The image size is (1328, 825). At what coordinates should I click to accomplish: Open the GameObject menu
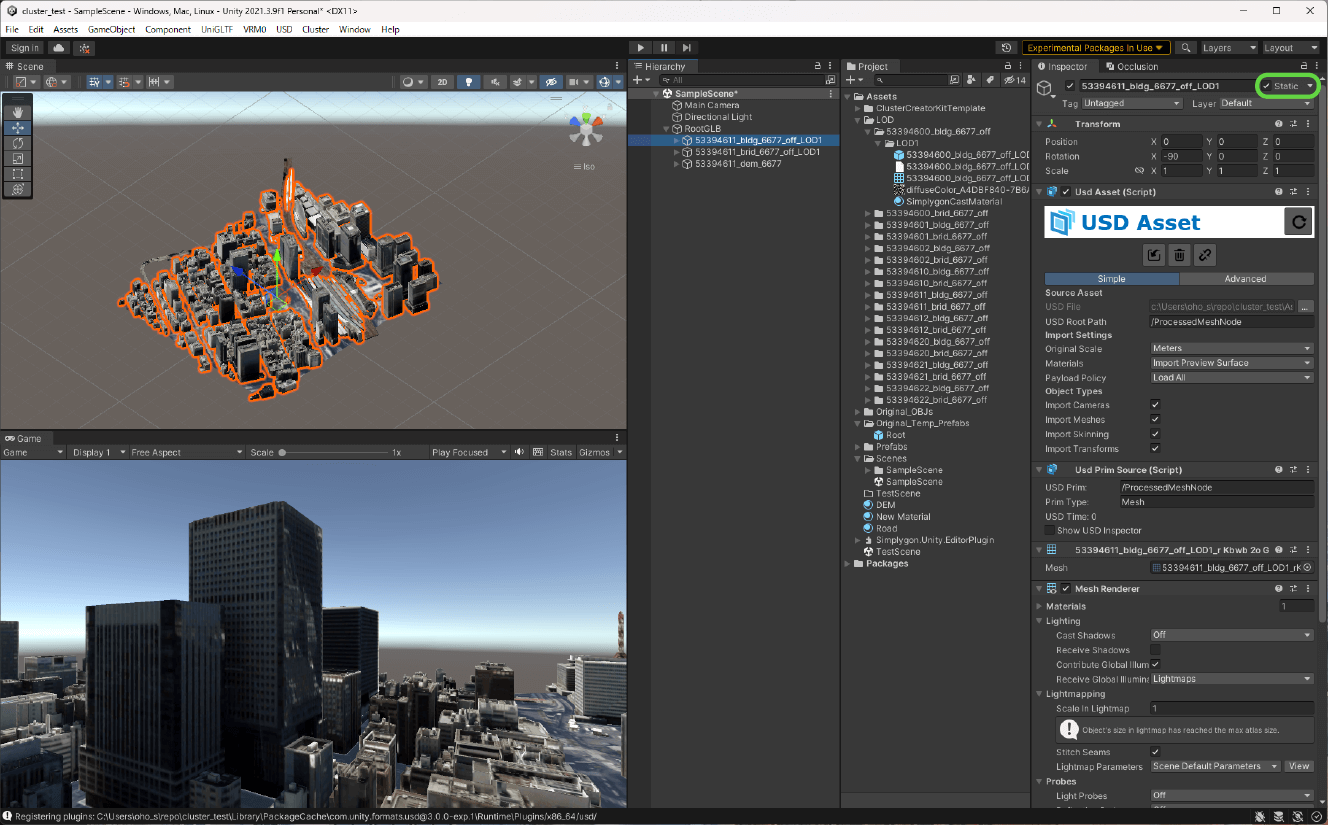pyautogui.click(x=111, y=29)
